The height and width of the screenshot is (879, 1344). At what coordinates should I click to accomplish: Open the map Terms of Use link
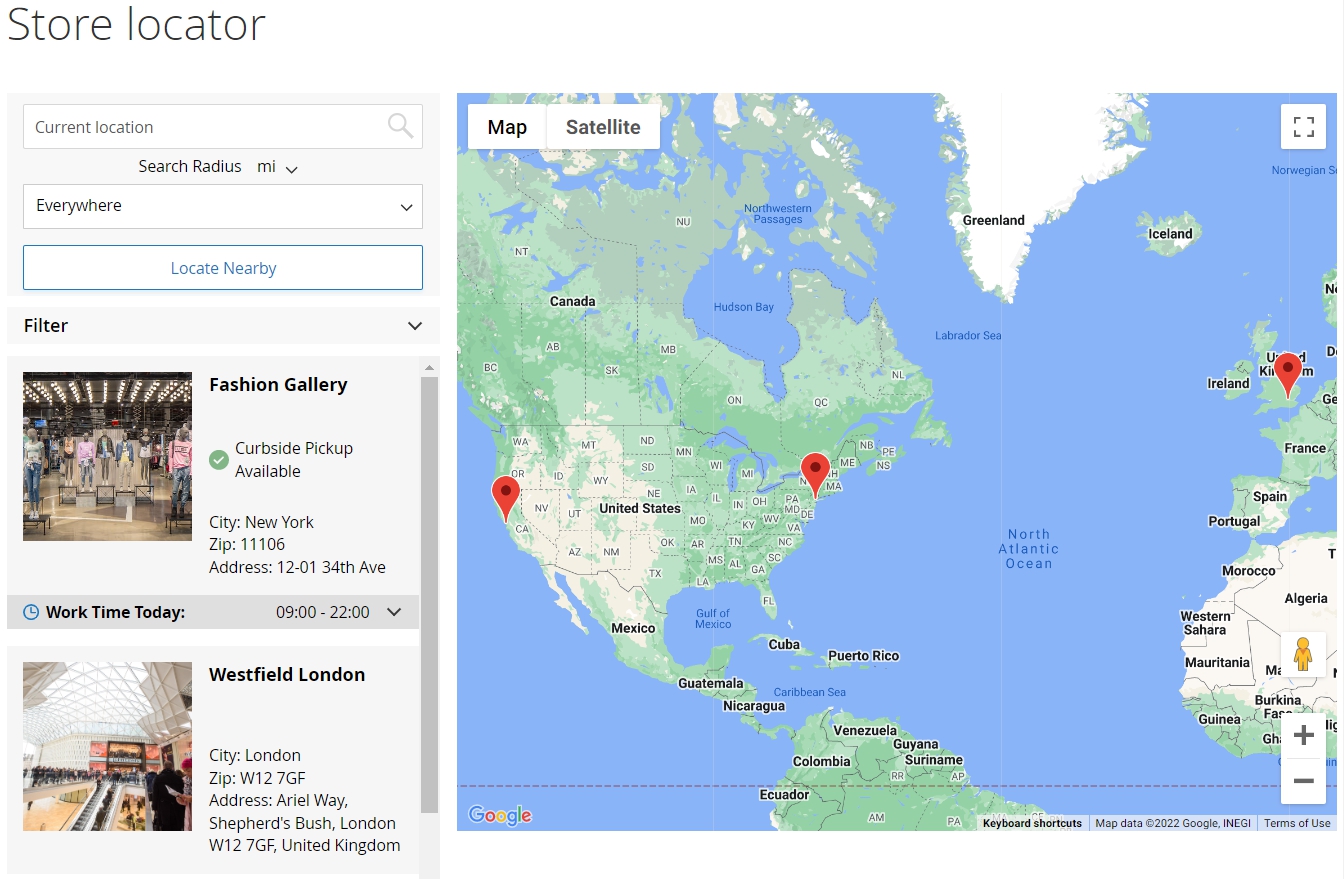[1297, 823]
